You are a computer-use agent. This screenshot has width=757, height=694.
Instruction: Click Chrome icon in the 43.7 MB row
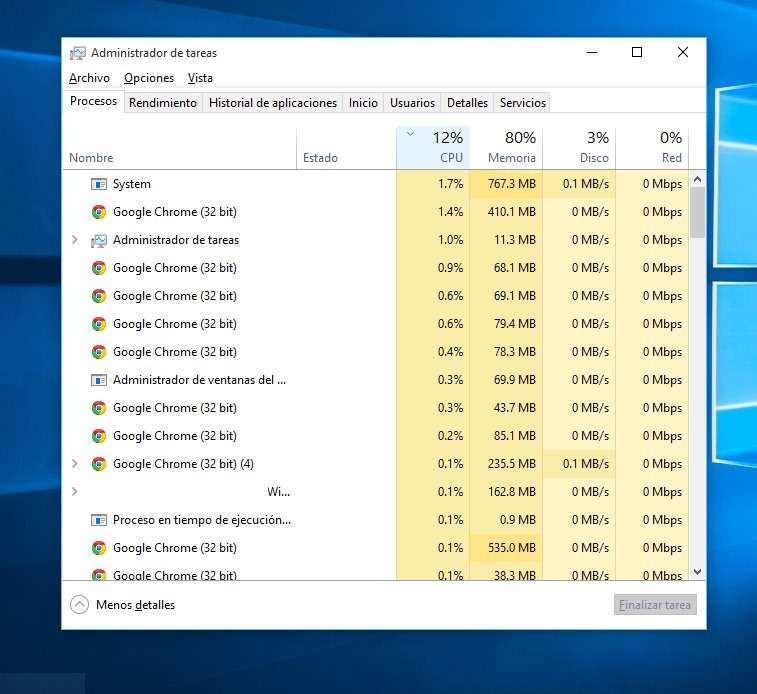coord(99,408)
